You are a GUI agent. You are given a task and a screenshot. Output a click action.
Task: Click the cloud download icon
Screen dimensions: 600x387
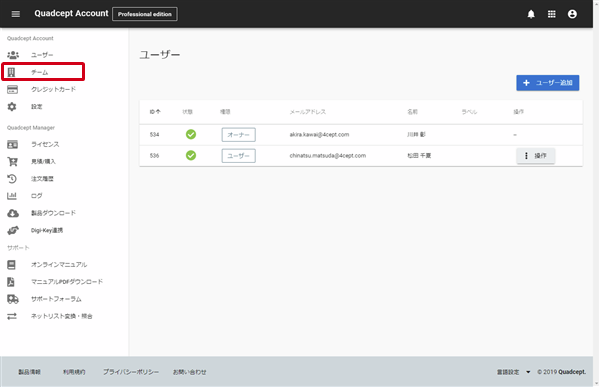pos(13,213)
